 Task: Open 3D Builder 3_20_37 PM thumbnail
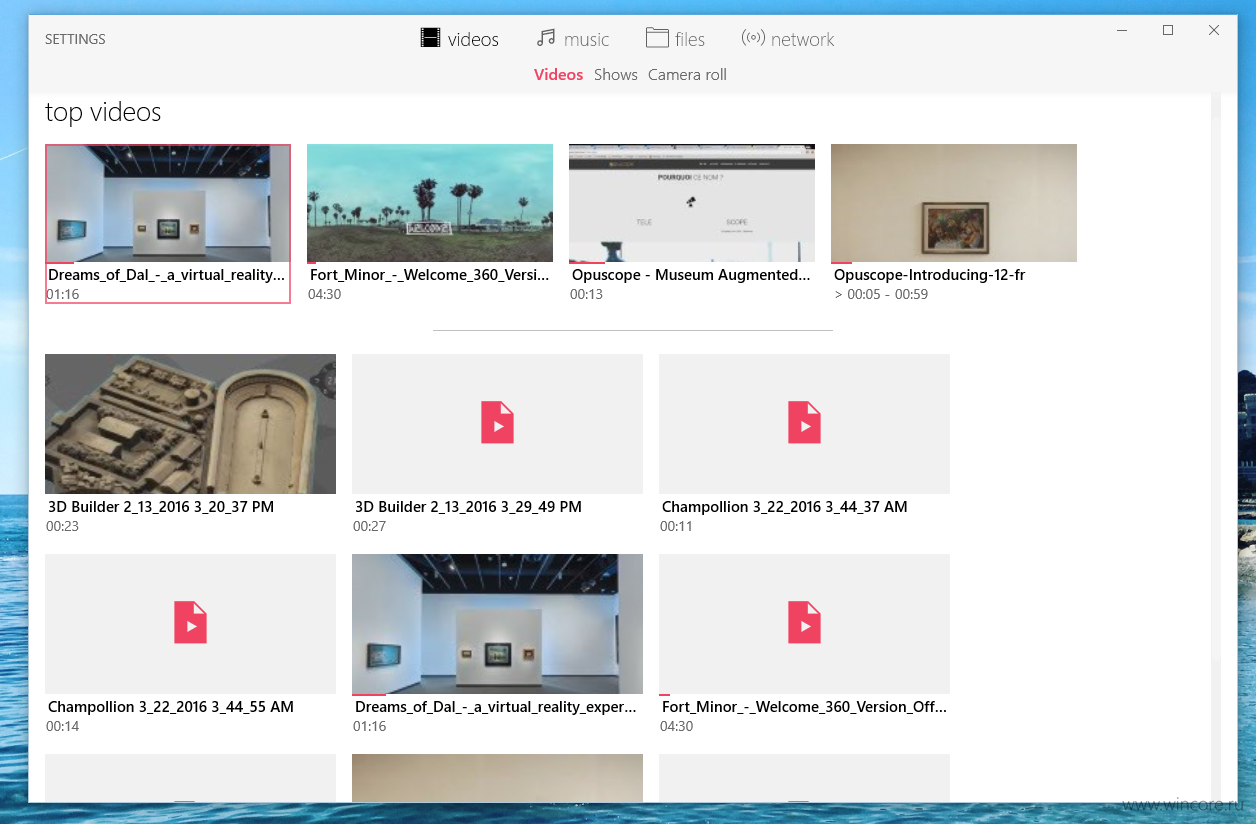click(190, 424)
